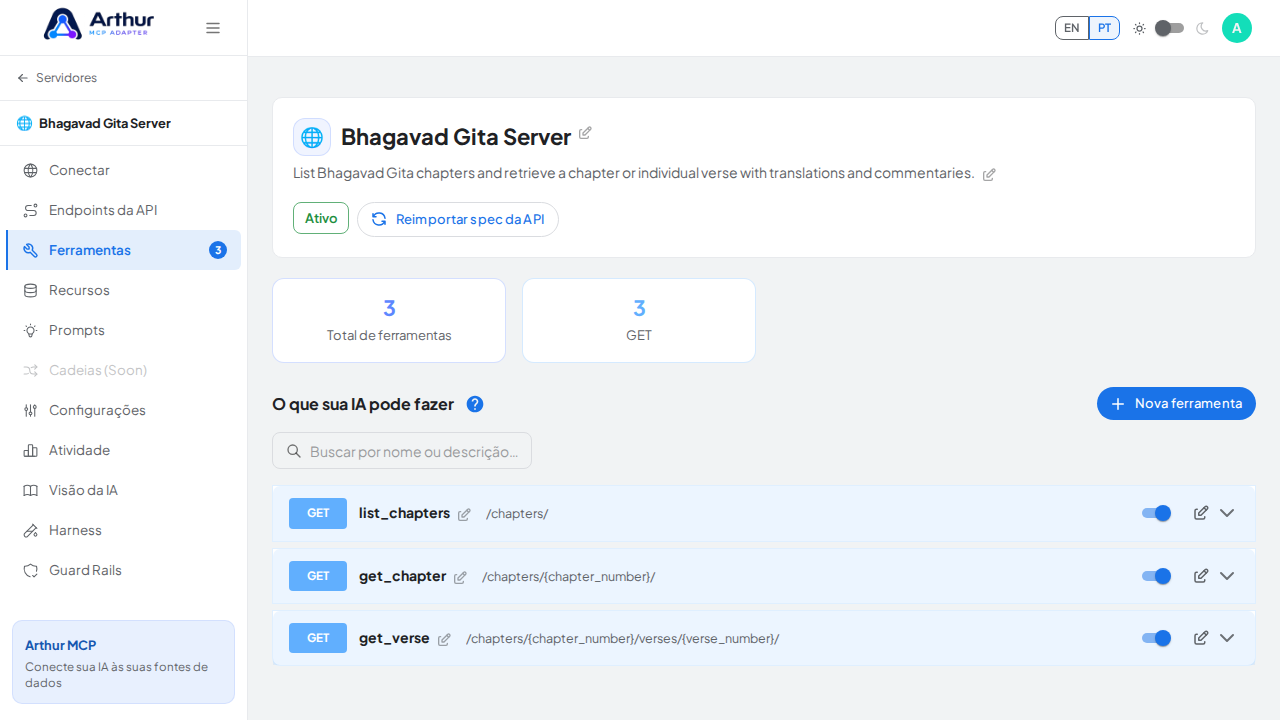
Task: Switch language to EN
Action: click(1072, 28)
